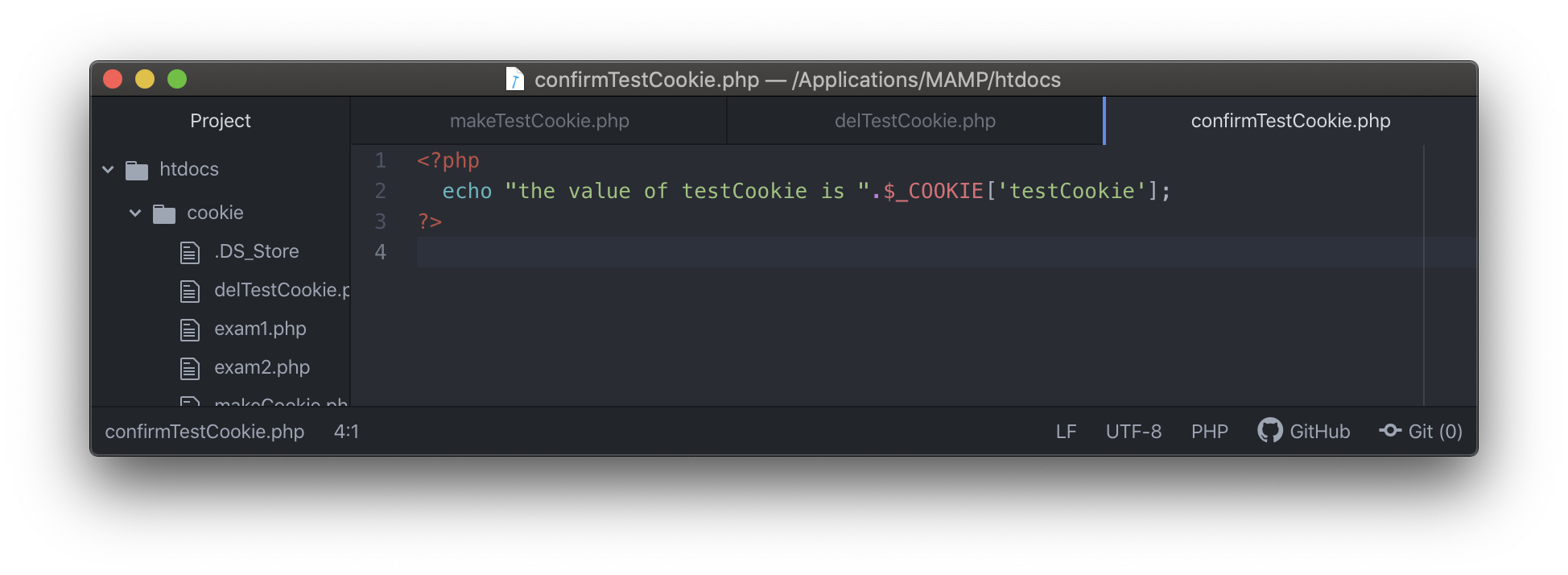Image resolution: width=1568 pixels, height=575 pixels.
Task: Collapse the htdocs folder chevron
Action: [108, 169]
